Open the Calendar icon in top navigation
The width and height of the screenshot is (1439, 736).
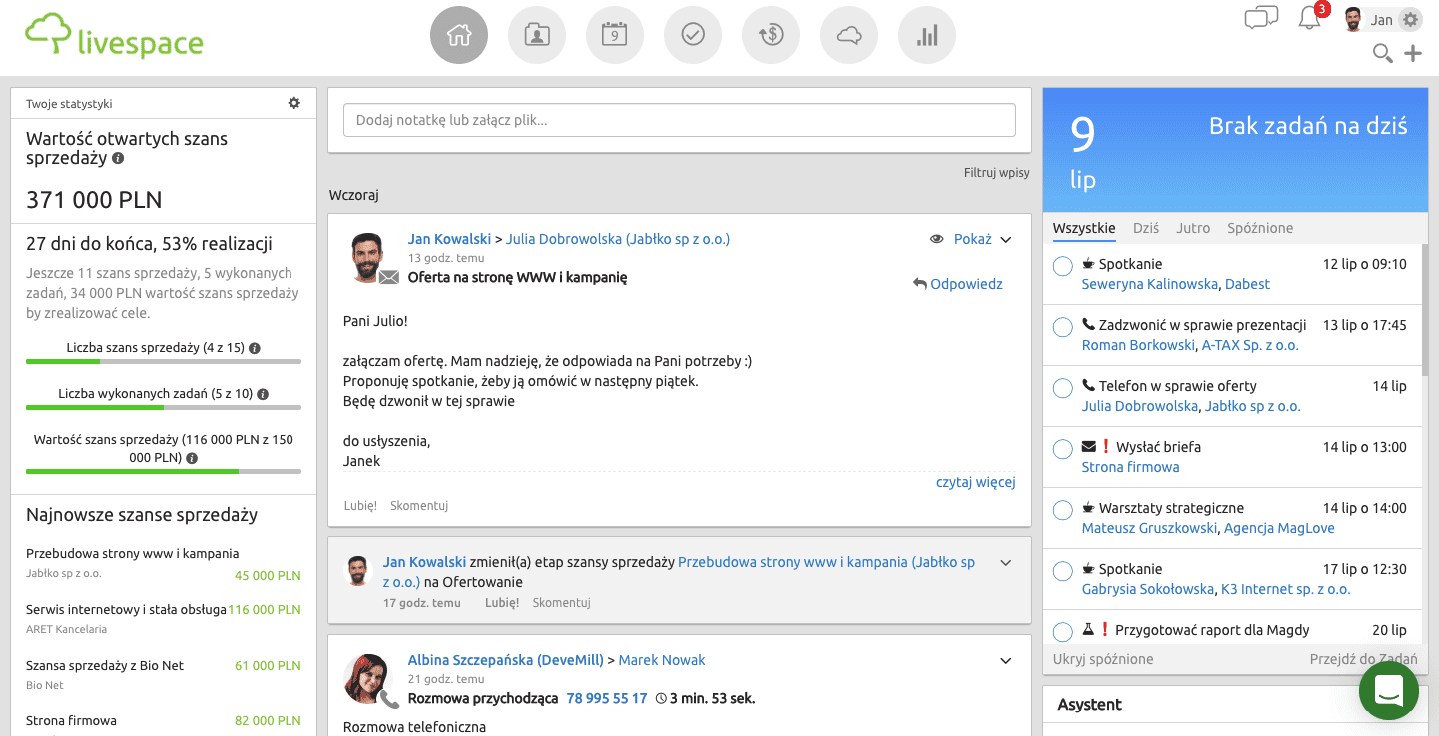615,35
